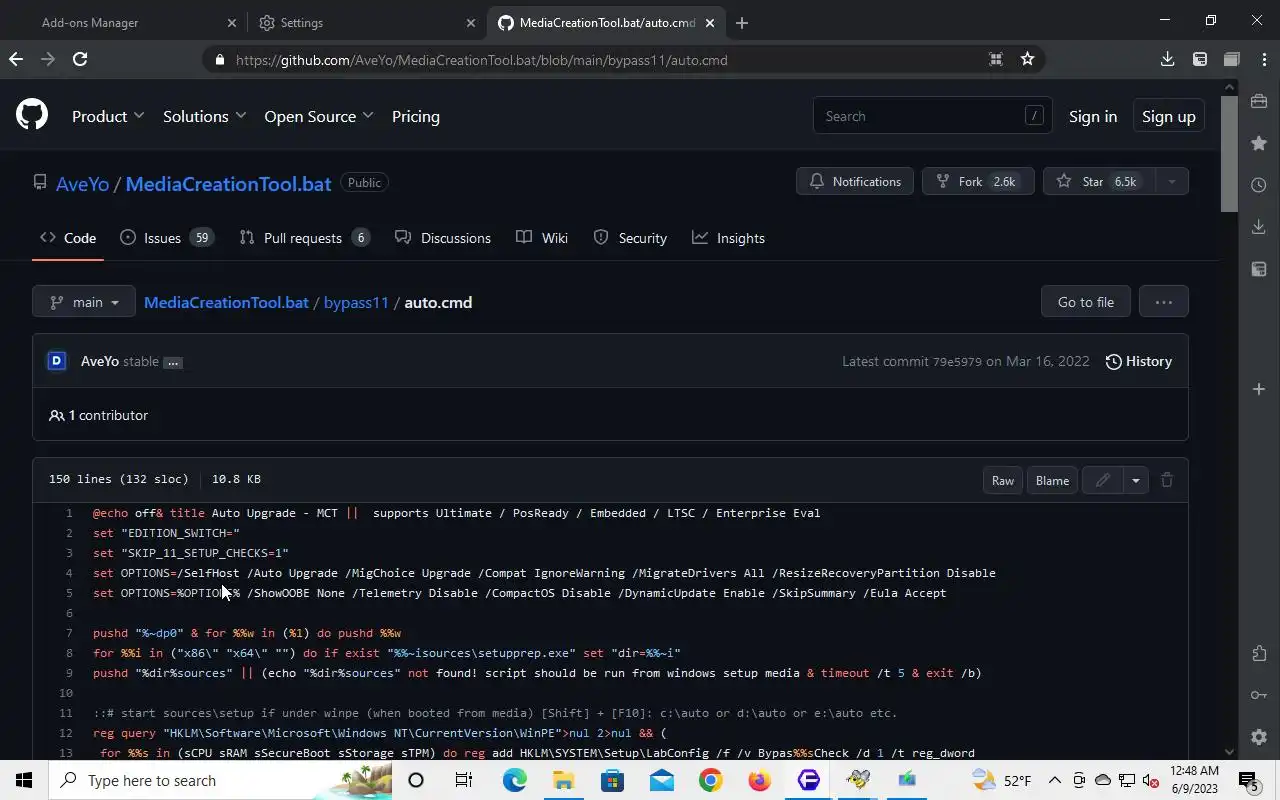Close the Add-ons Manager tab

[232, 22]
